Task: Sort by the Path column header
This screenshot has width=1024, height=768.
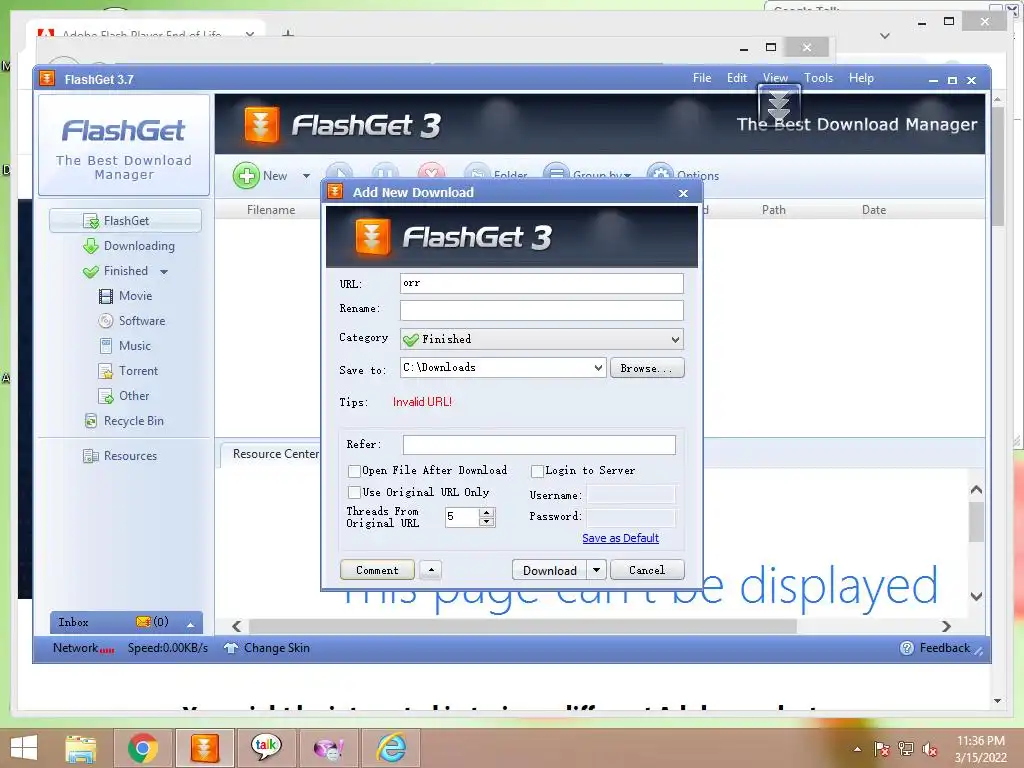Action: (x=773, y=210)
